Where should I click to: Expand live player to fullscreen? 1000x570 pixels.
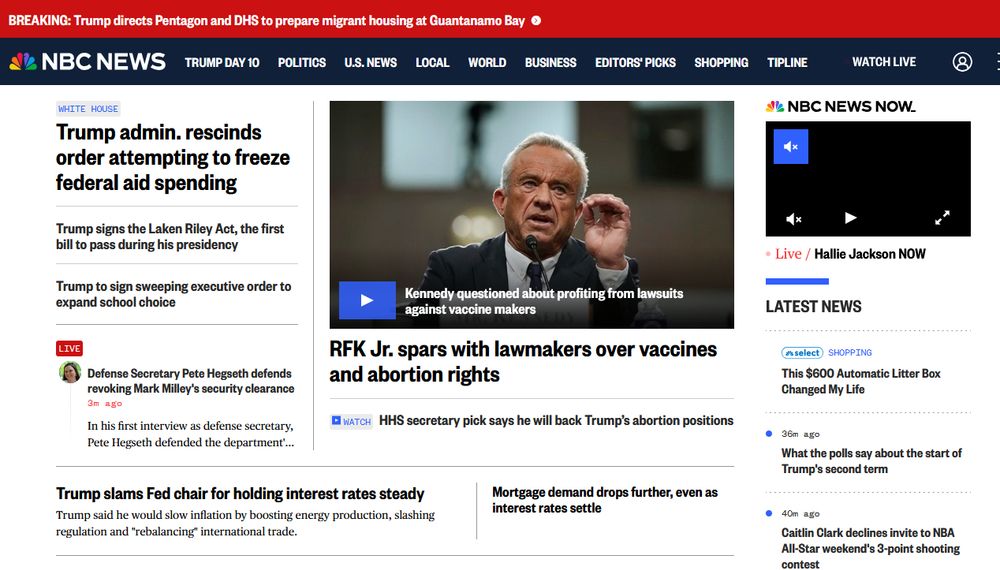pos(942,218)
